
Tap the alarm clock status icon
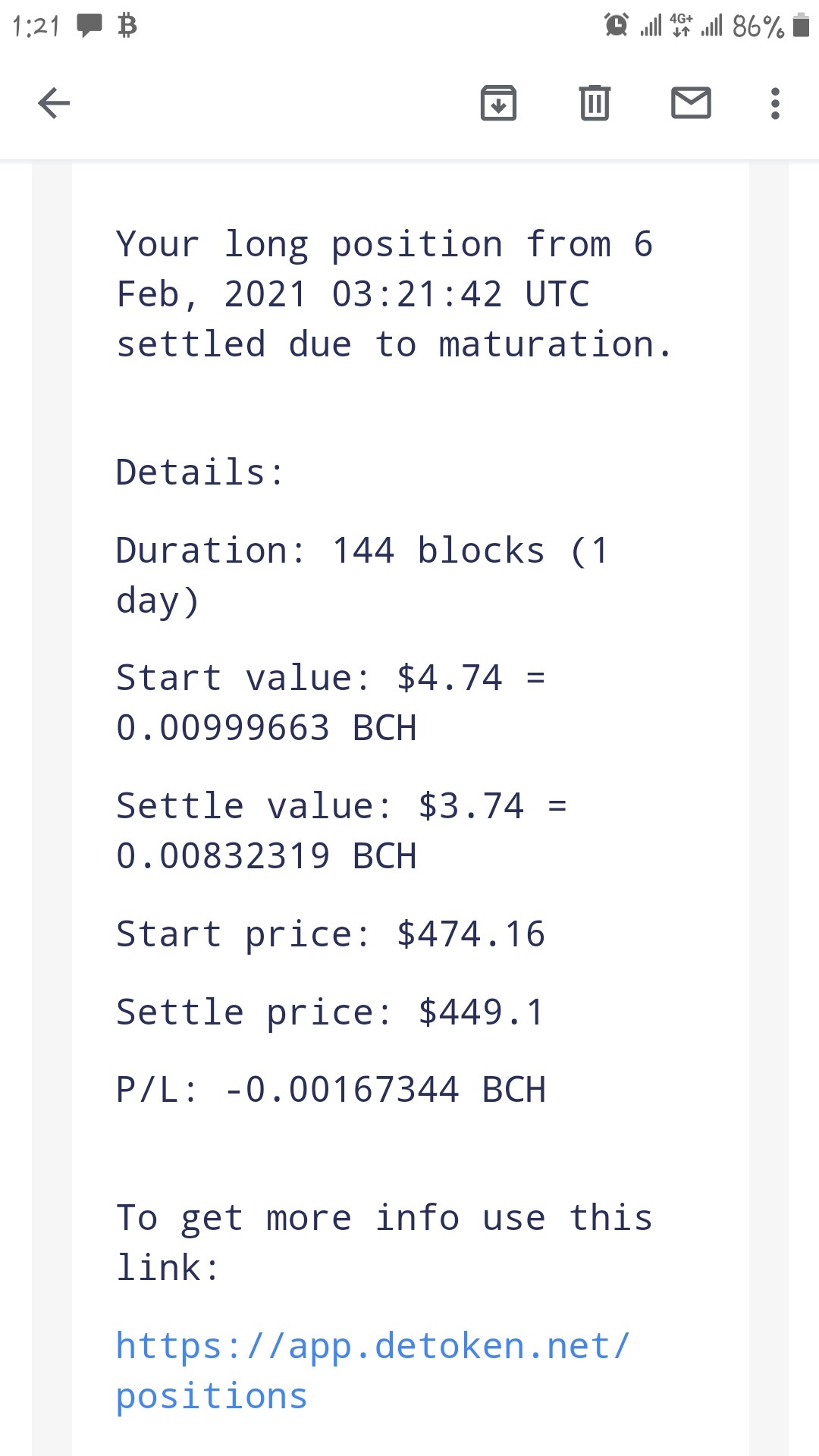click(x=617, y=25)
